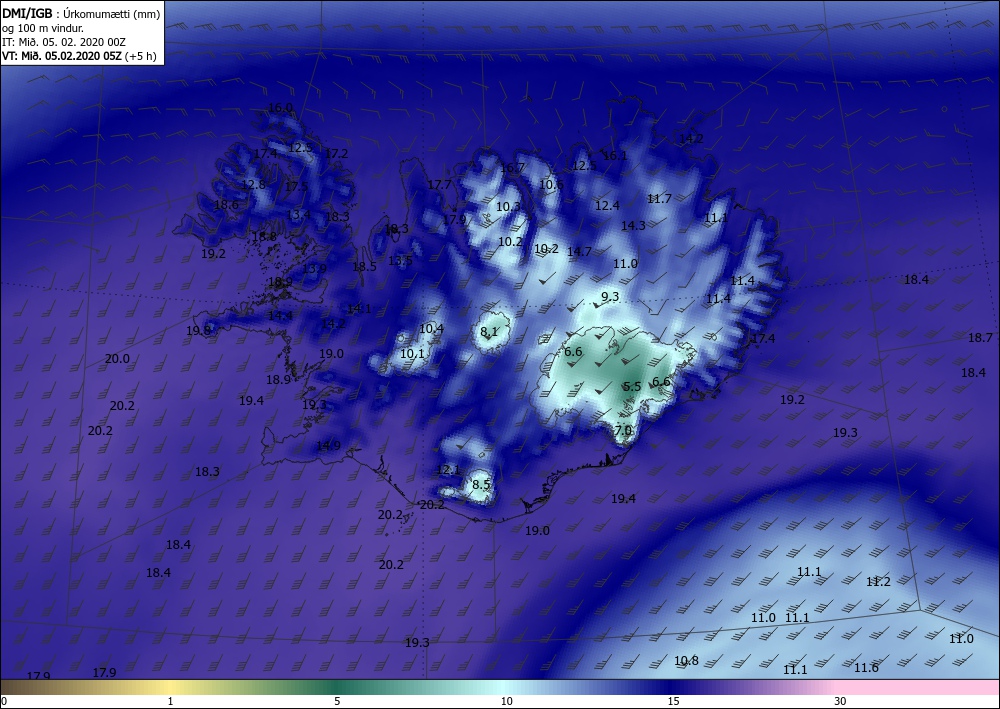Click the '30' tick on the colour scale
The image size is (1000, 709).
pyautogui.click(x=841, y=702)
